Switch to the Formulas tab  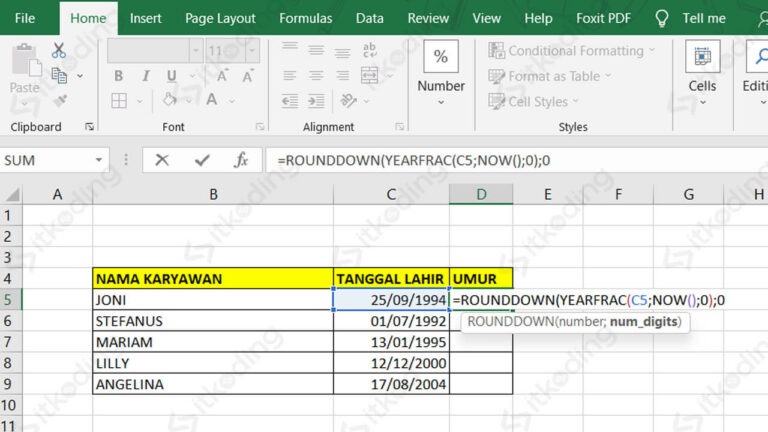tap(306, 18)
